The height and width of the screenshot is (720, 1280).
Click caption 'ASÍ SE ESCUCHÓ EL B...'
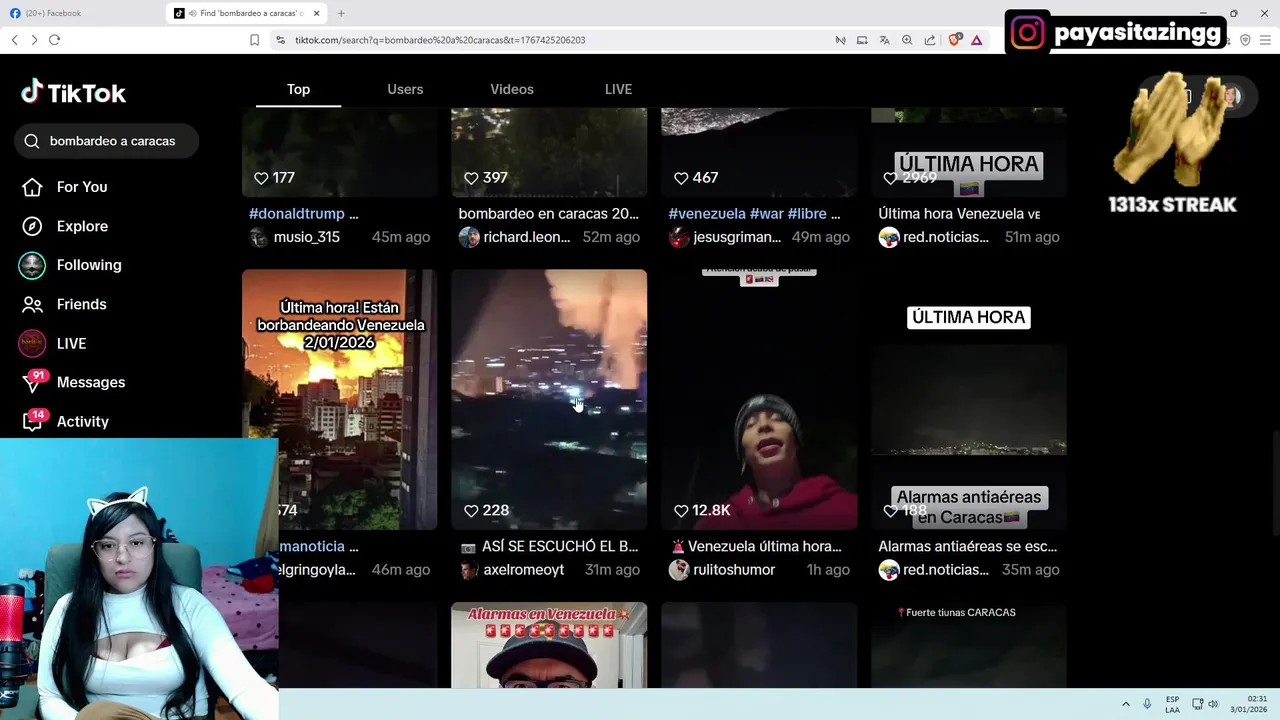549,547
